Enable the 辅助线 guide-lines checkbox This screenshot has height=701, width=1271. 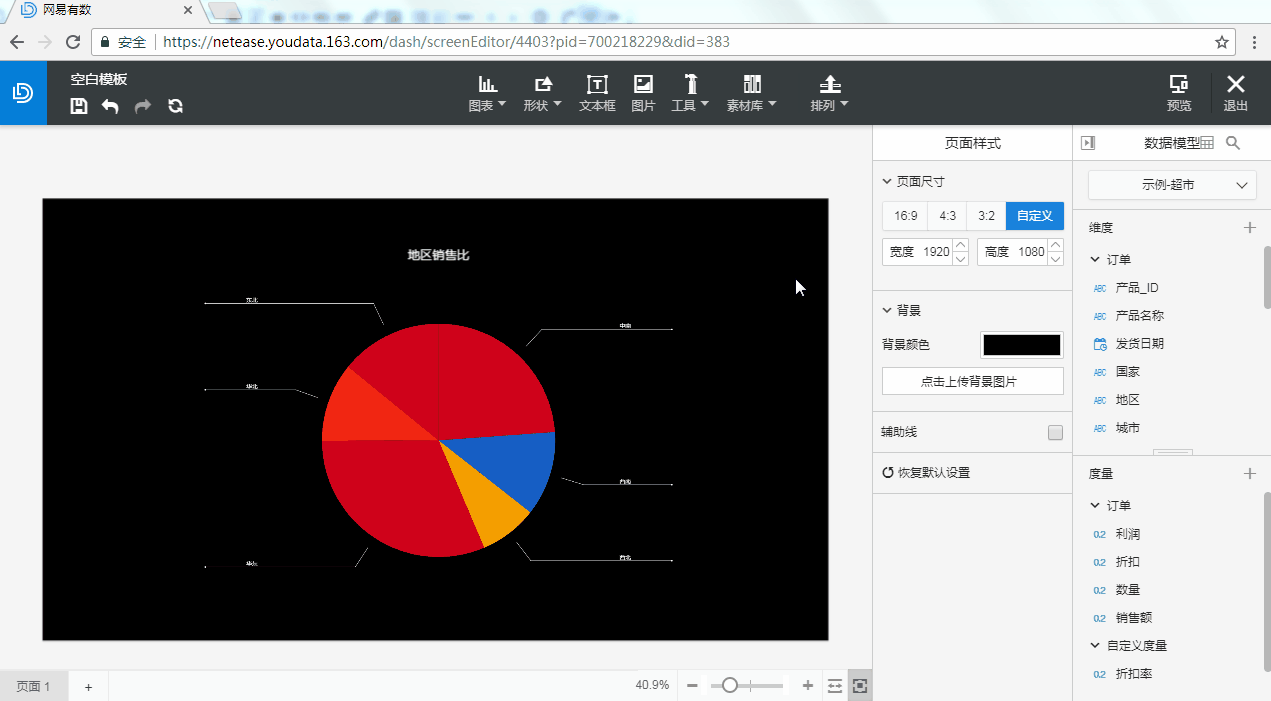pos(1055,432)
